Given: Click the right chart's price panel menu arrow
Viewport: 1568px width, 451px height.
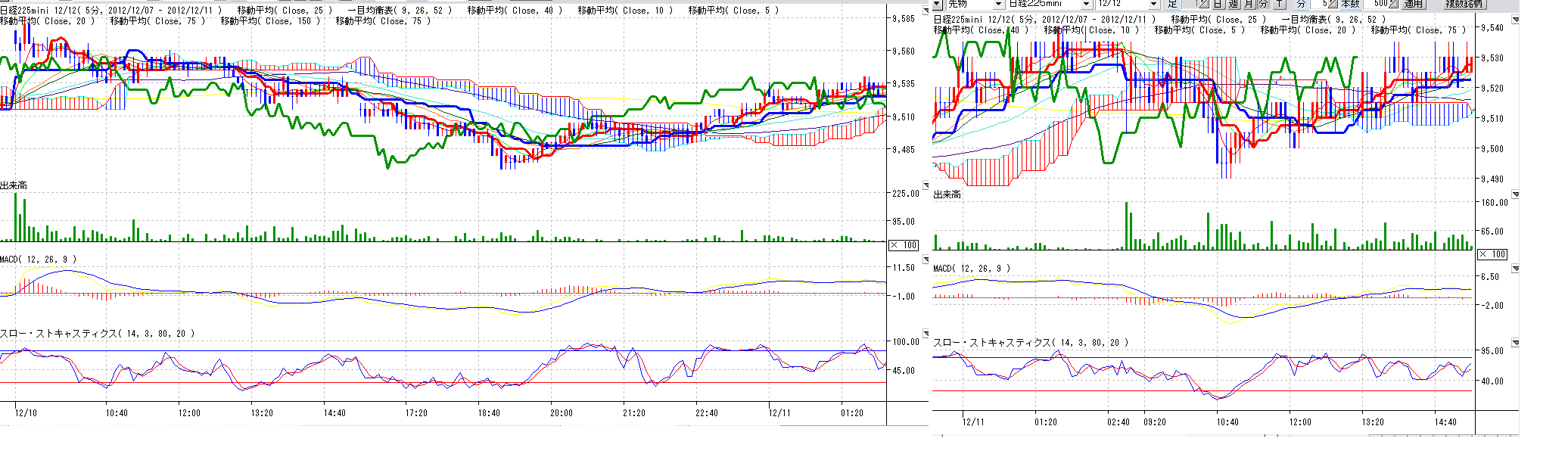Looking at the screenshot, I should click(x=1515, y=20).
